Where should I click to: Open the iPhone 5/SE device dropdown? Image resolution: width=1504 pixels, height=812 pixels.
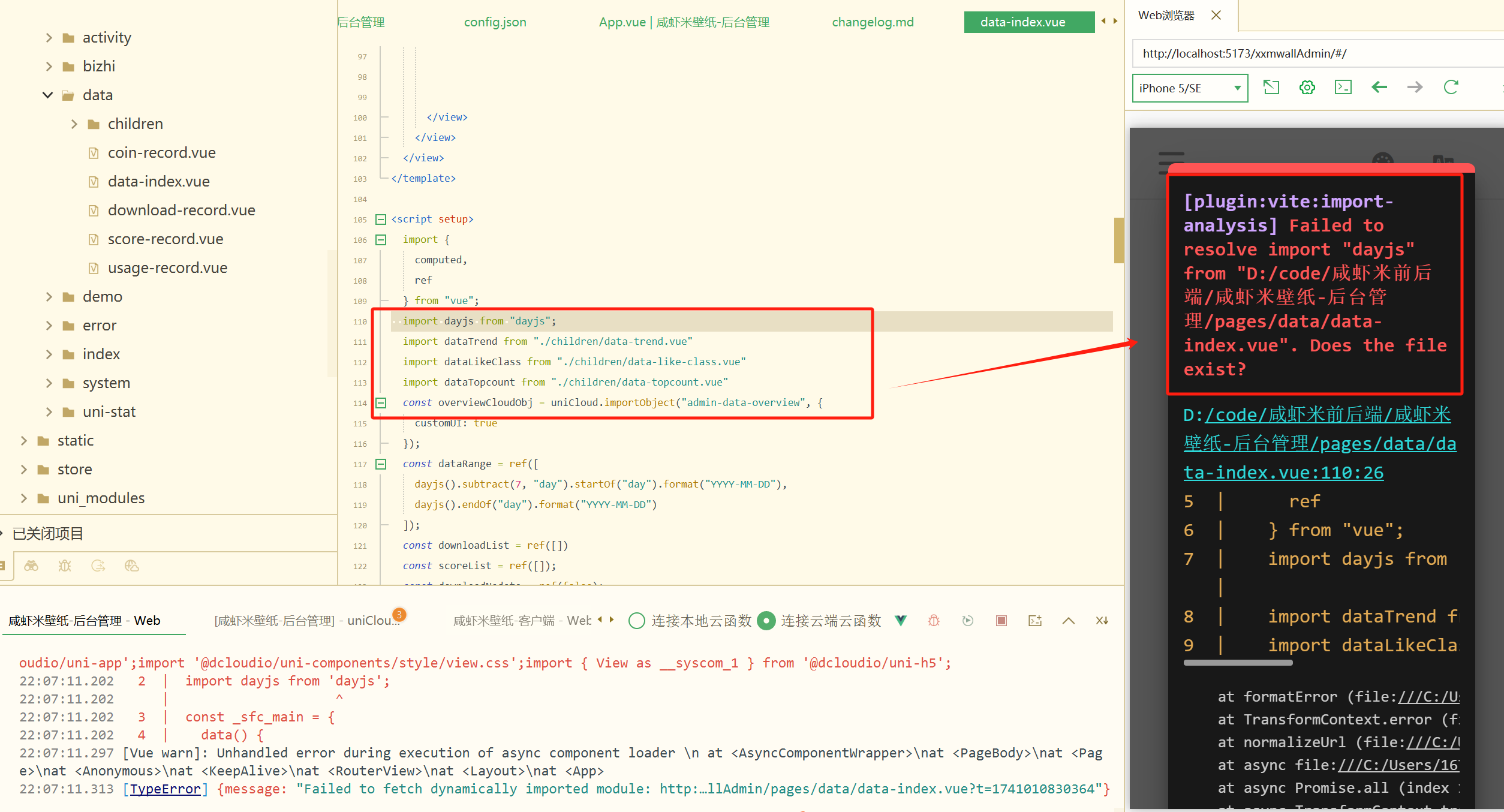(x=1190, y=88)
